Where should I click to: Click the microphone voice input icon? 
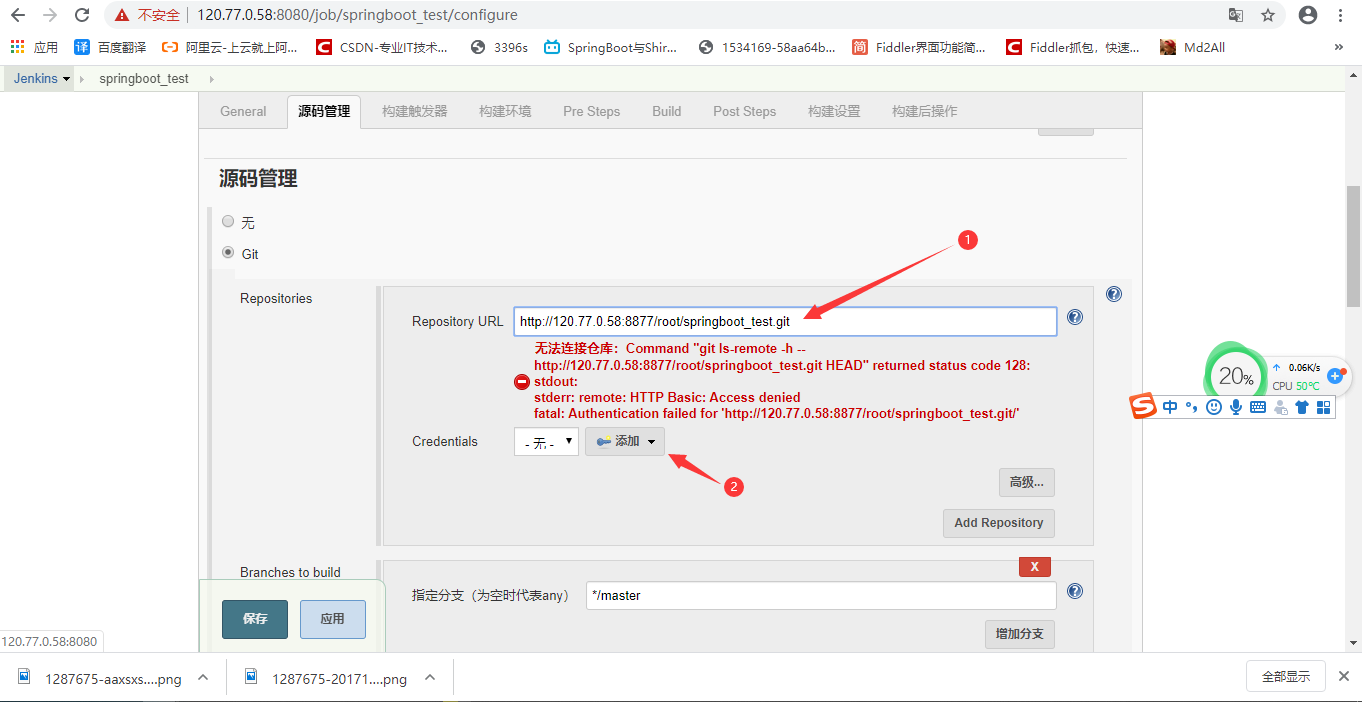click(x=1236, y=407)
